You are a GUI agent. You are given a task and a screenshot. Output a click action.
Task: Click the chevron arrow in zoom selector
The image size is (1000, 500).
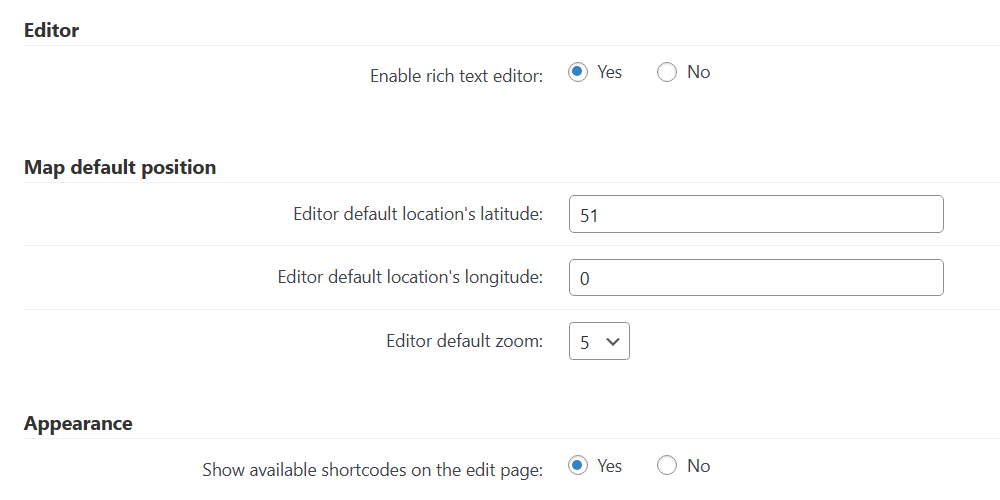613,342
